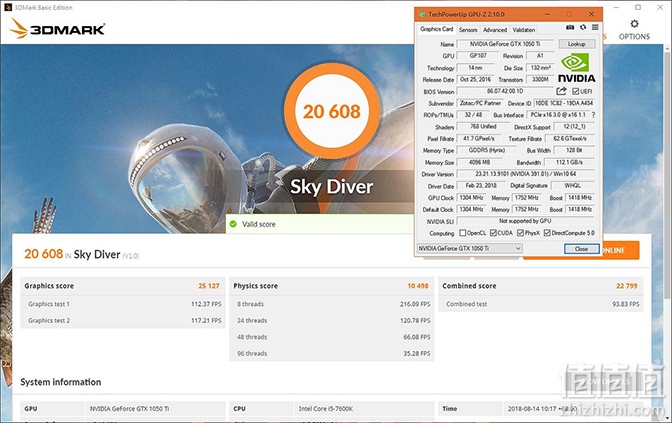Click the Combined score value 22 799
Viewport: 672px width, 423px height.
627,286
